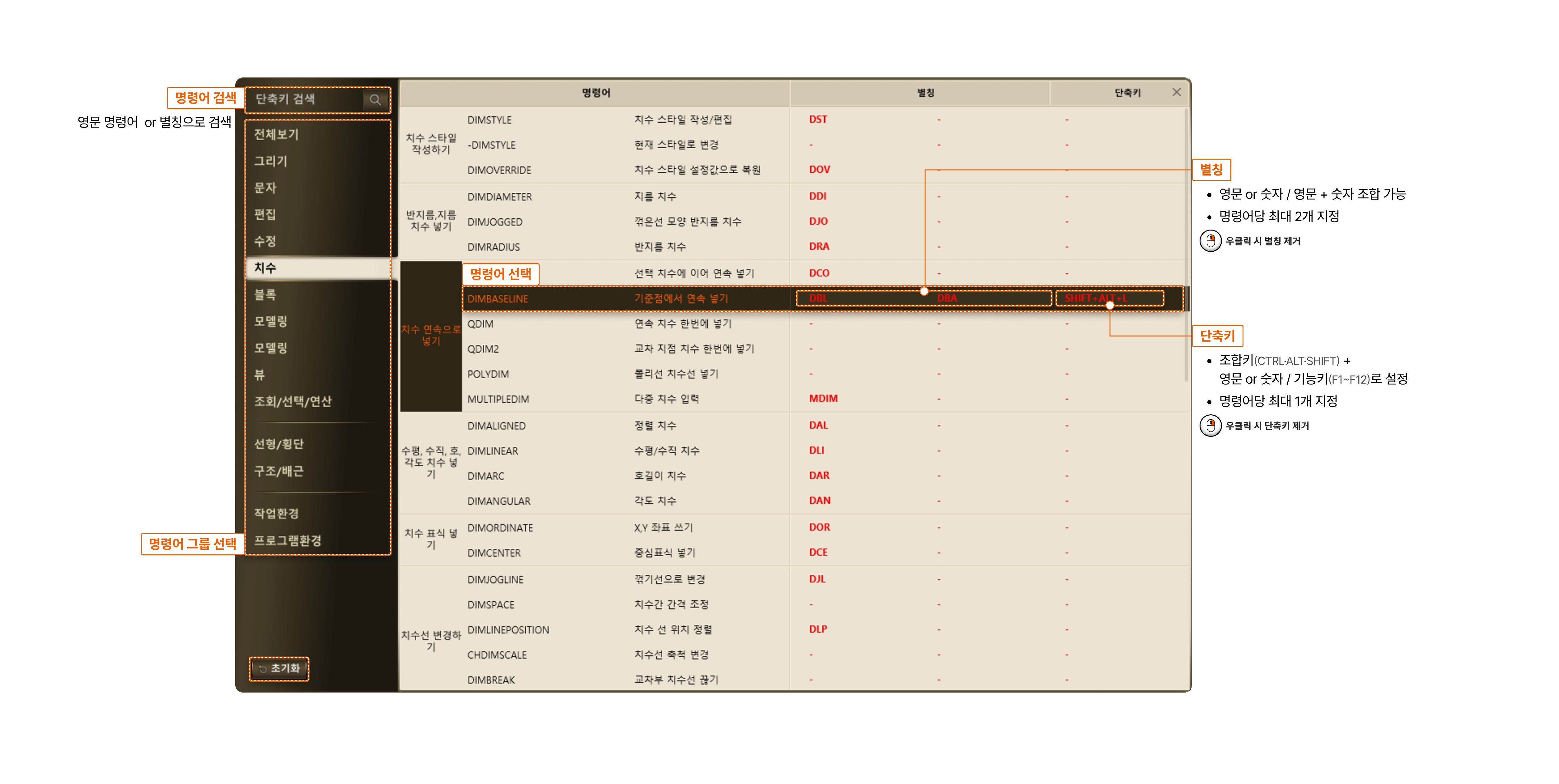Viewport: 1559px width, 784px height.
Task: Click the magnifier search icon
Action: click(375, 100)
